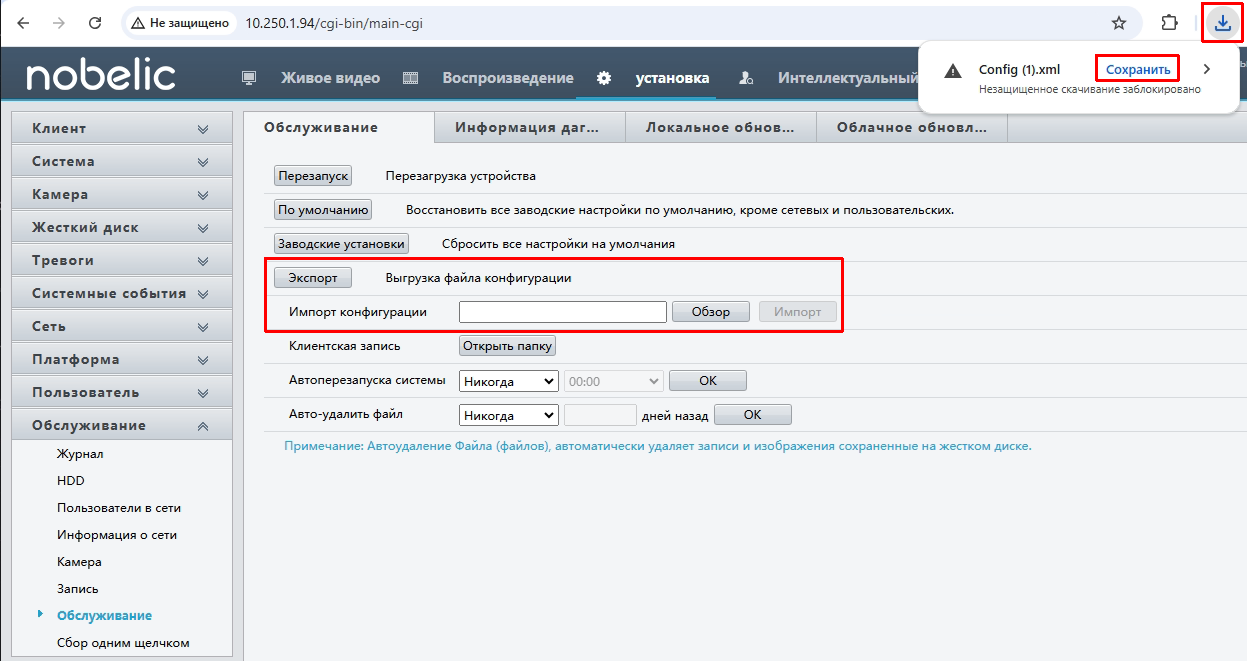Select the Обслуживание tab

coord(339,127)
